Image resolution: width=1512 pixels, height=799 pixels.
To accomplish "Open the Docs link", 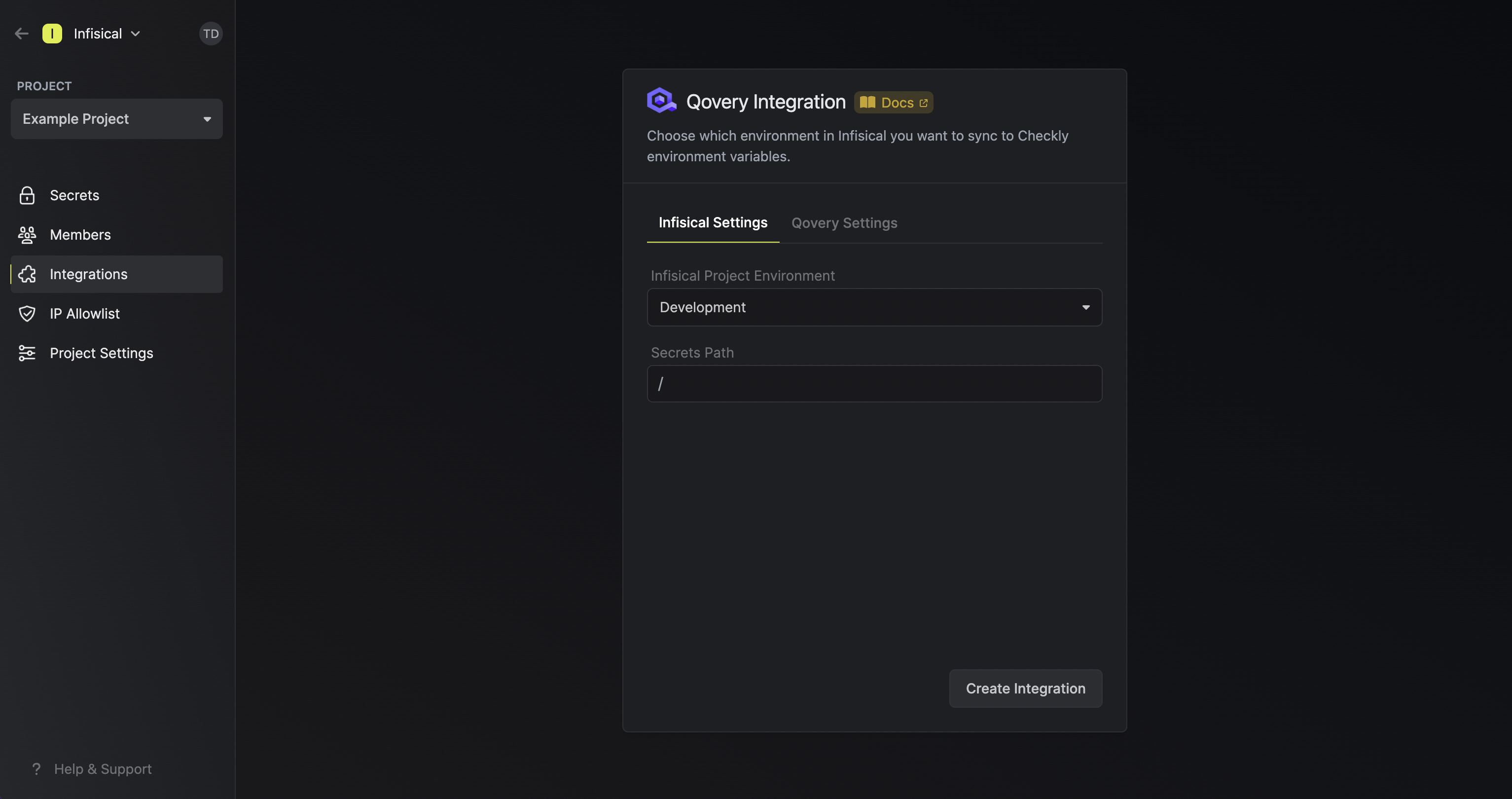I will coord(894,102).
